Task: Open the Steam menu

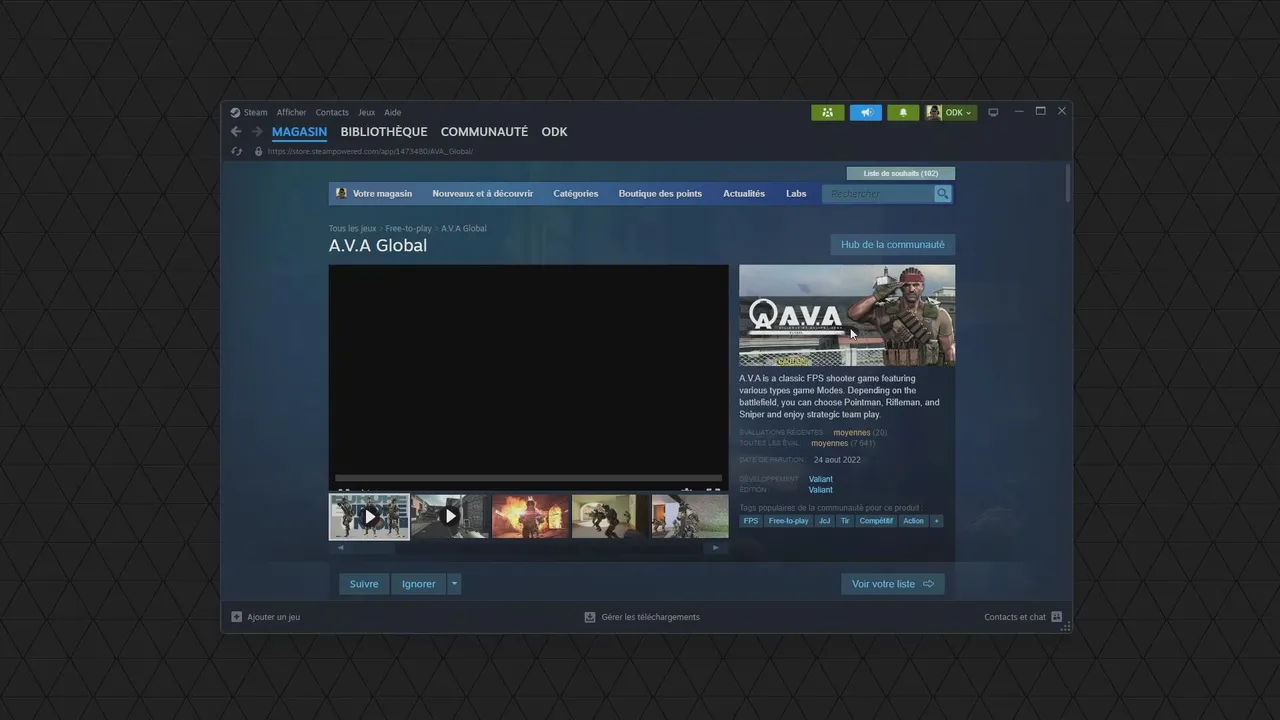Action: [x=256, y=113]
